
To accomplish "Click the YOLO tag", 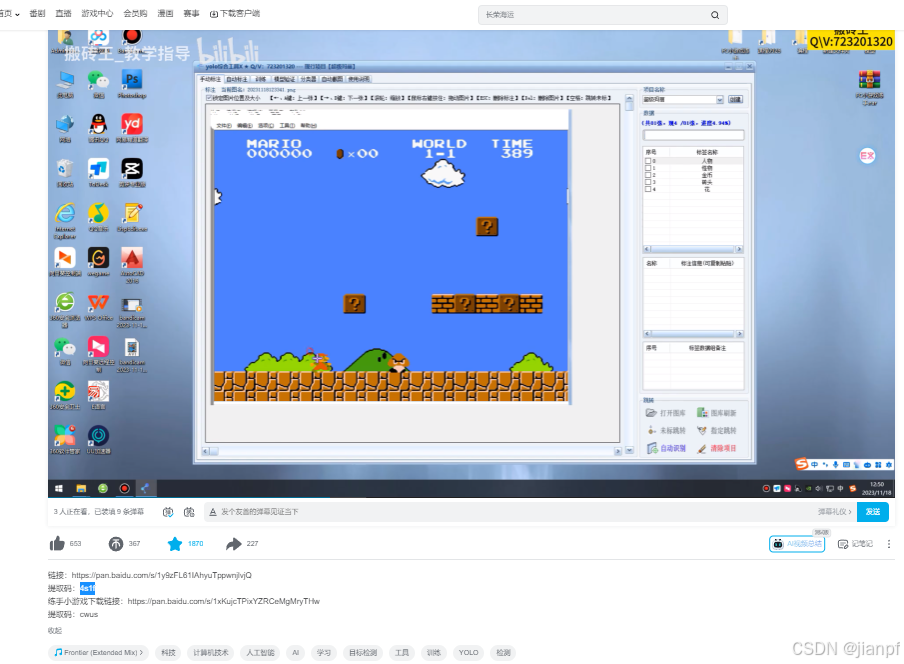I will pos(468,652).
